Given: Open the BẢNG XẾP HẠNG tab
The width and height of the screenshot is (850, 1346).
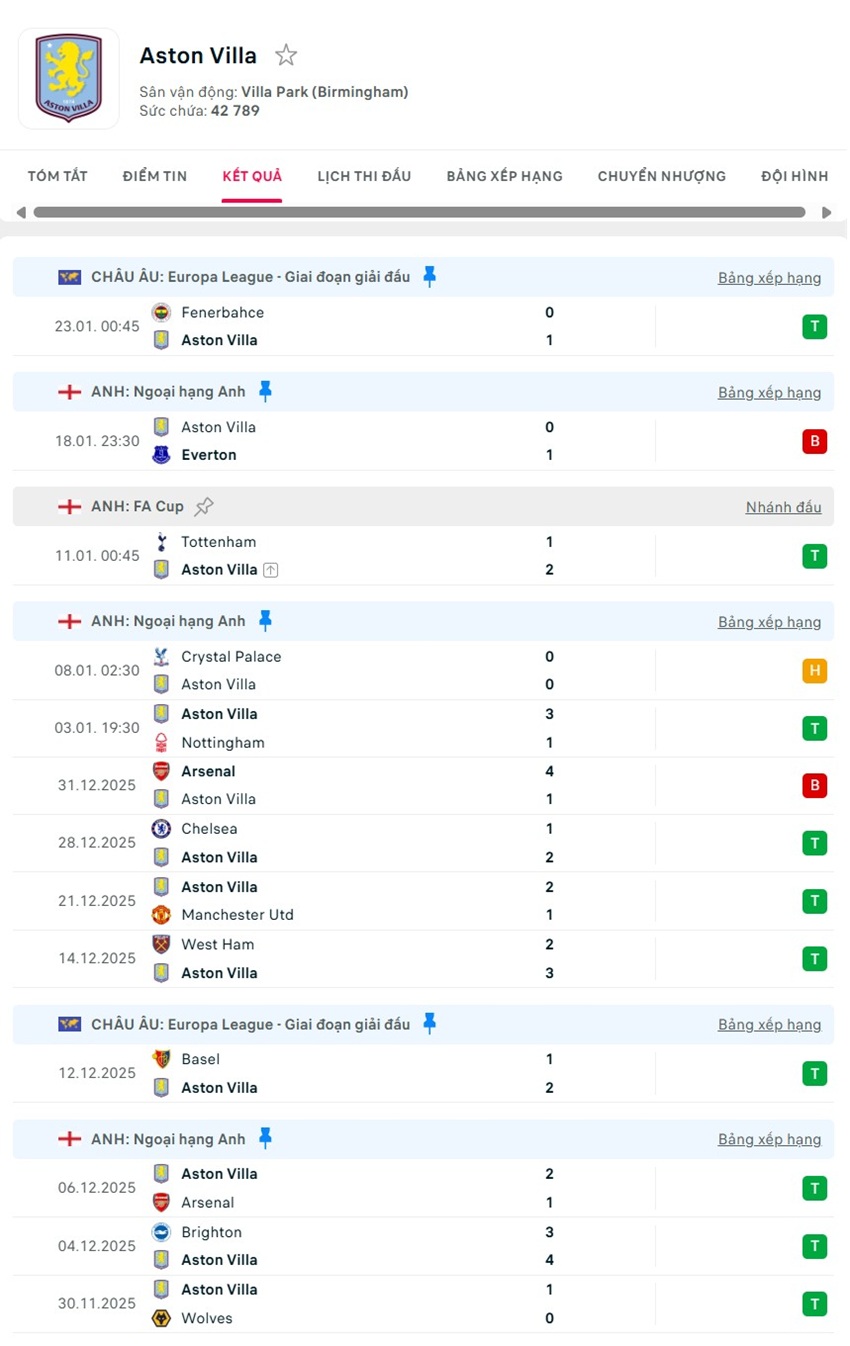Looking at the screenshot, I should pos(504,176).
